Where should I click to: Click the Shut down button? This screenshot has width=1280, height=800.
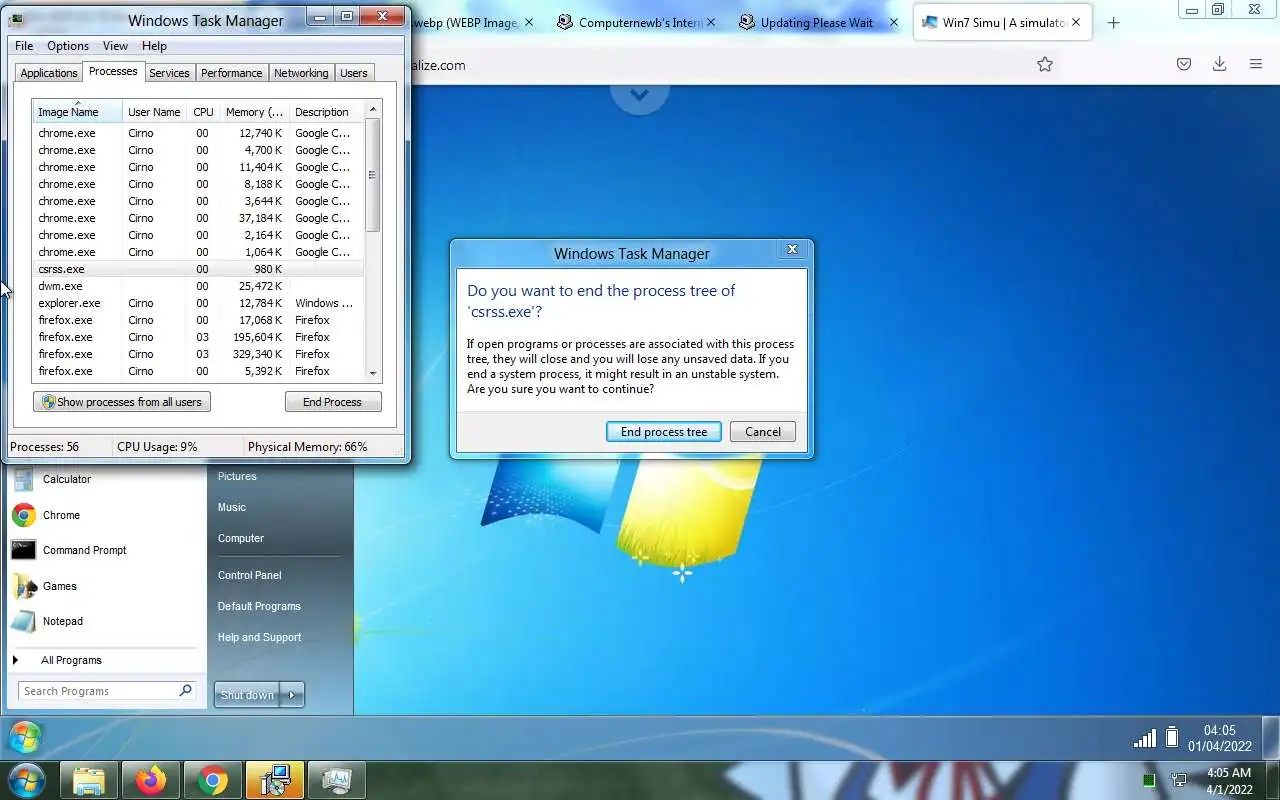pos(247,694)
